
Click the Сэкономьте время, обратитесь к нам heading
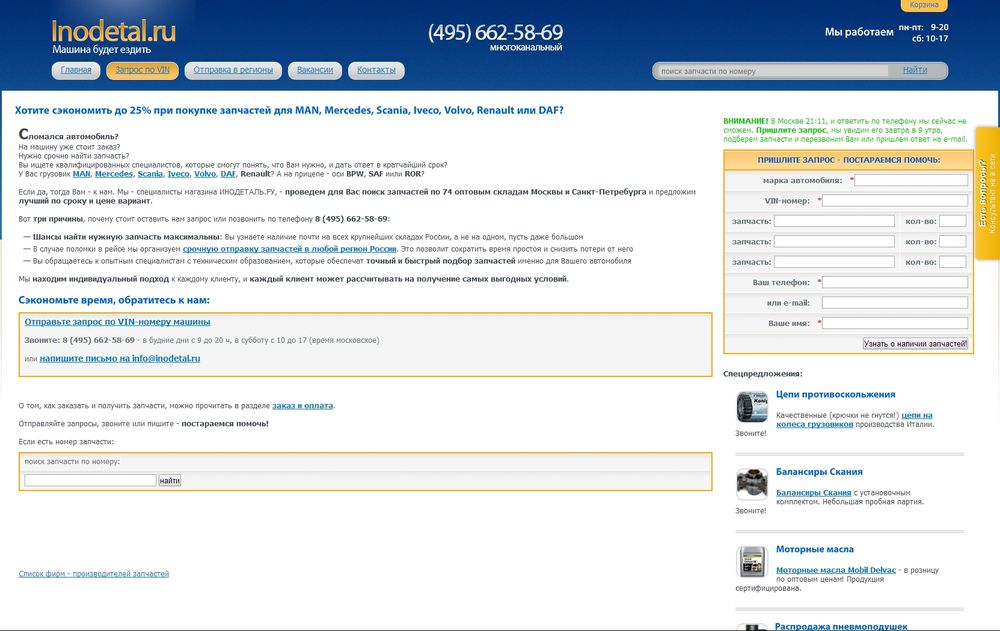[x=114, y=300]
